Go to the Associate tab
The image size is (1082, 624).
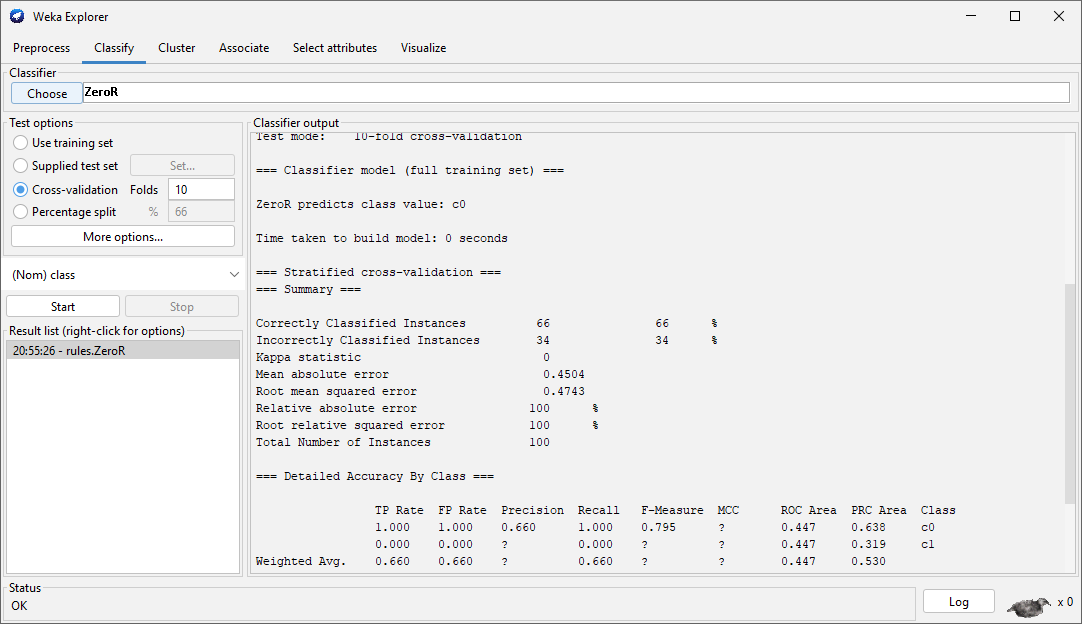244,48
